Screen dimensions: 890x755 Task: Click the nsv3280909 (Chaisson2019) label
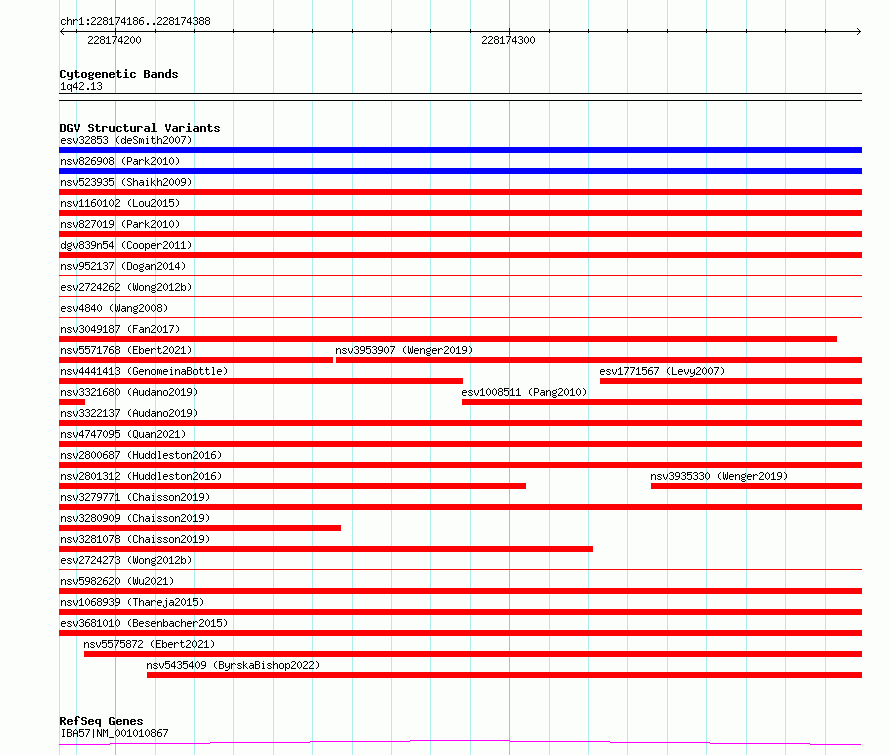coord(135,518)
